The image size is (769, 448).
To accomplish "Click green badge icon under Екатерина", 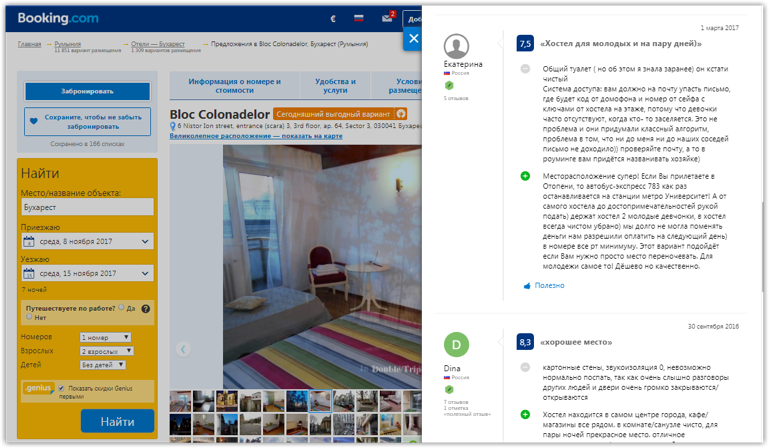I will tap(449, 85).
